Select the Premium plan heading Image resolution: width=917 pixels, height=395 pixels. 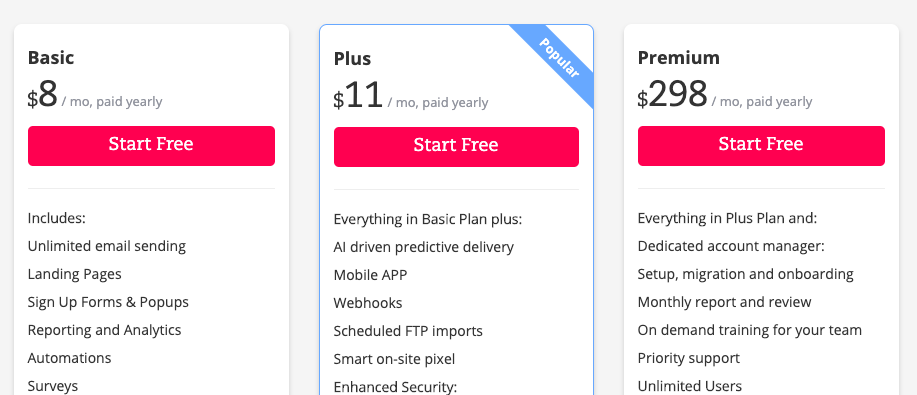678,58
